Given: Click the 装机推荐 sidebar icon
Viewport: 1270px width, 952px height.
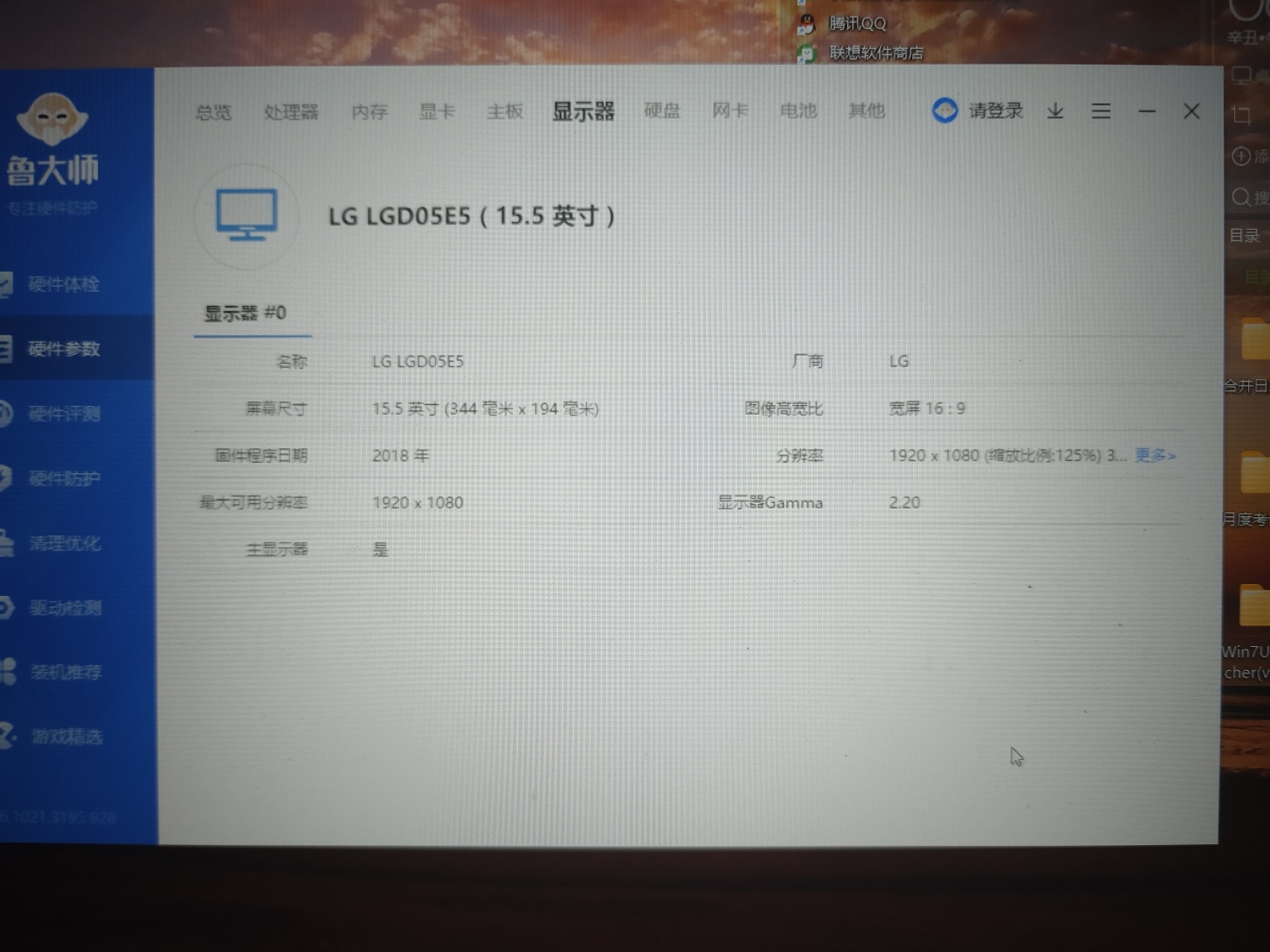Looking at the screenshot, I should [8, 671].
